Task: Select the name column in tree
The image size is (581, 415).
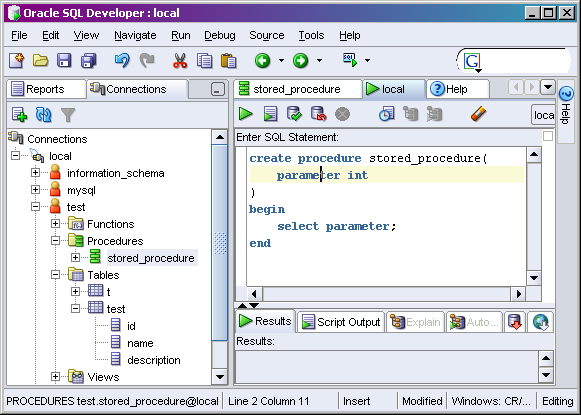Action: pos(140,343)
